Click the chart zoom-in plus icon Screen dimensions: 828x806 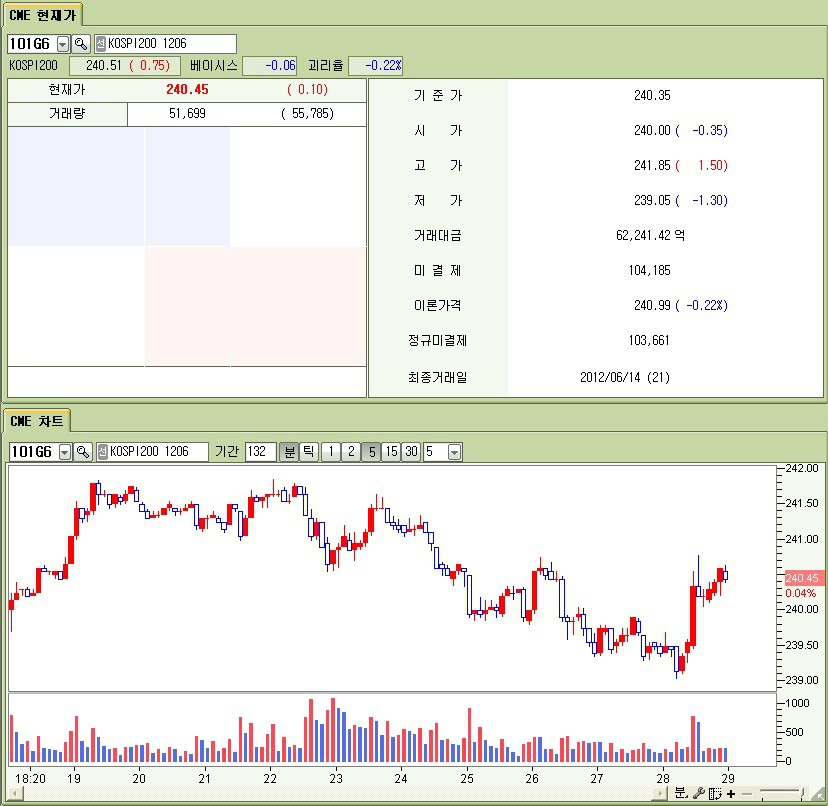click(x=731, y=793)
